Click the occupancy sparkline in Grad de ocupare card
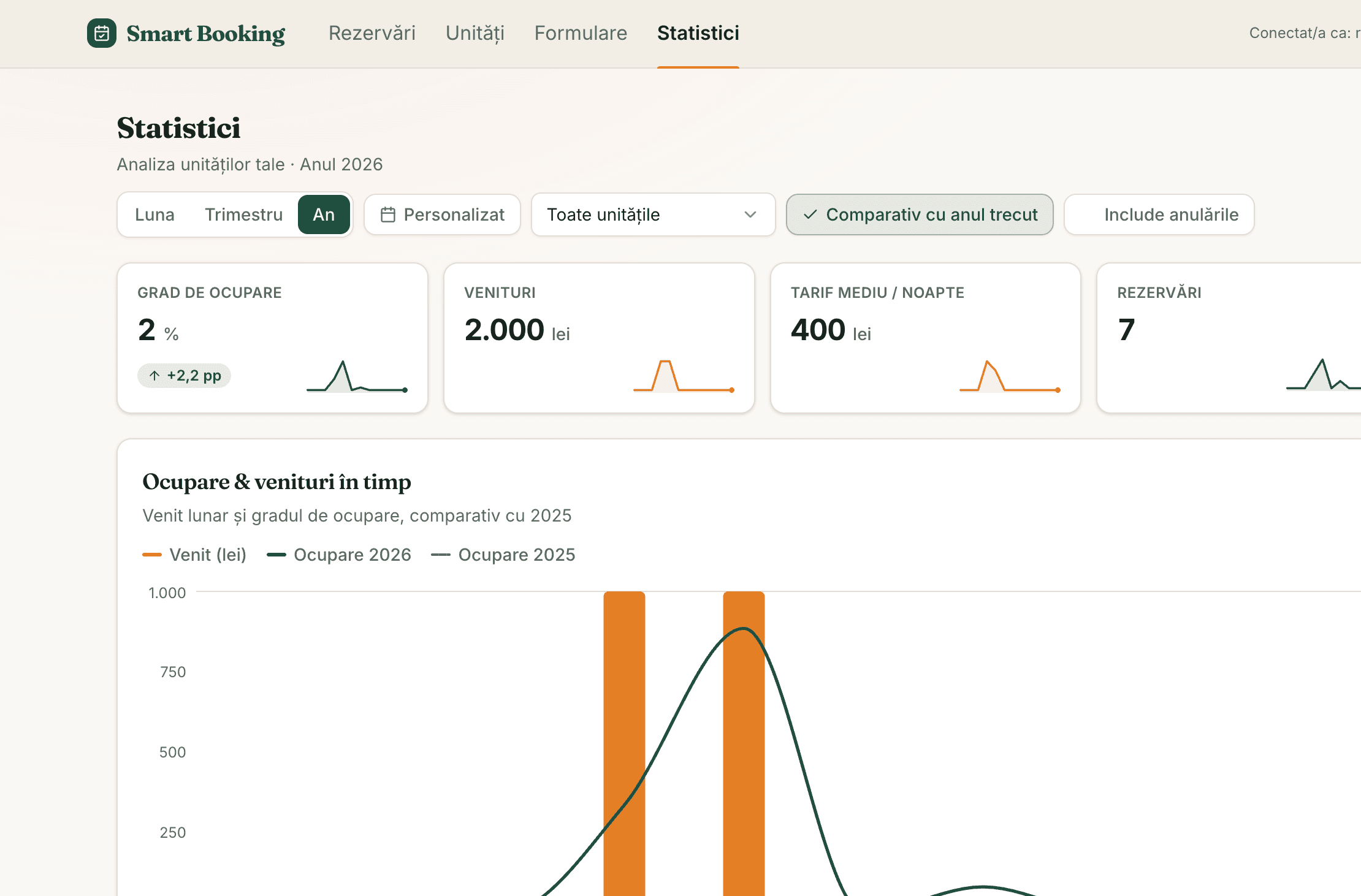The image size is (1361, 896). point(357,376)
